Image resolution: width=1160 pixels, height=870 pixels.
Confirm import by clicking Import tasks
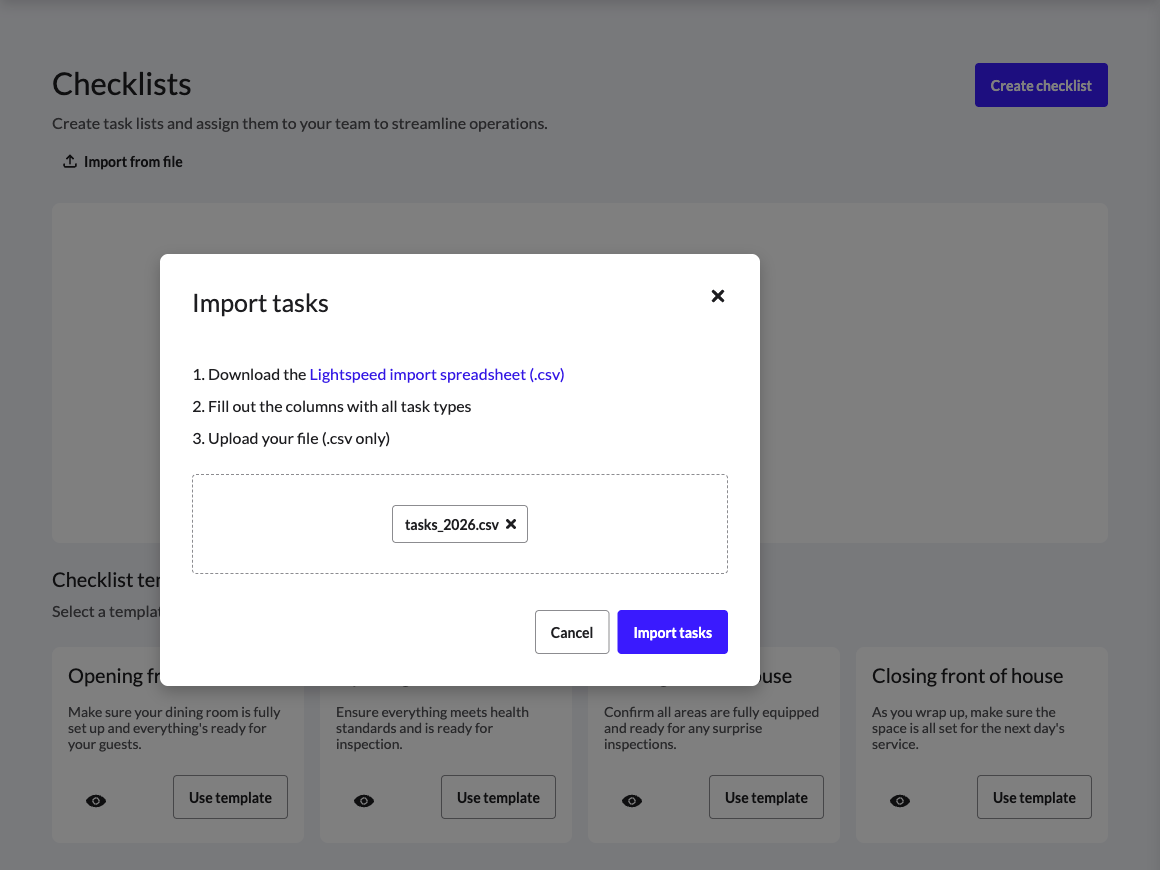(x=672, y=632)
